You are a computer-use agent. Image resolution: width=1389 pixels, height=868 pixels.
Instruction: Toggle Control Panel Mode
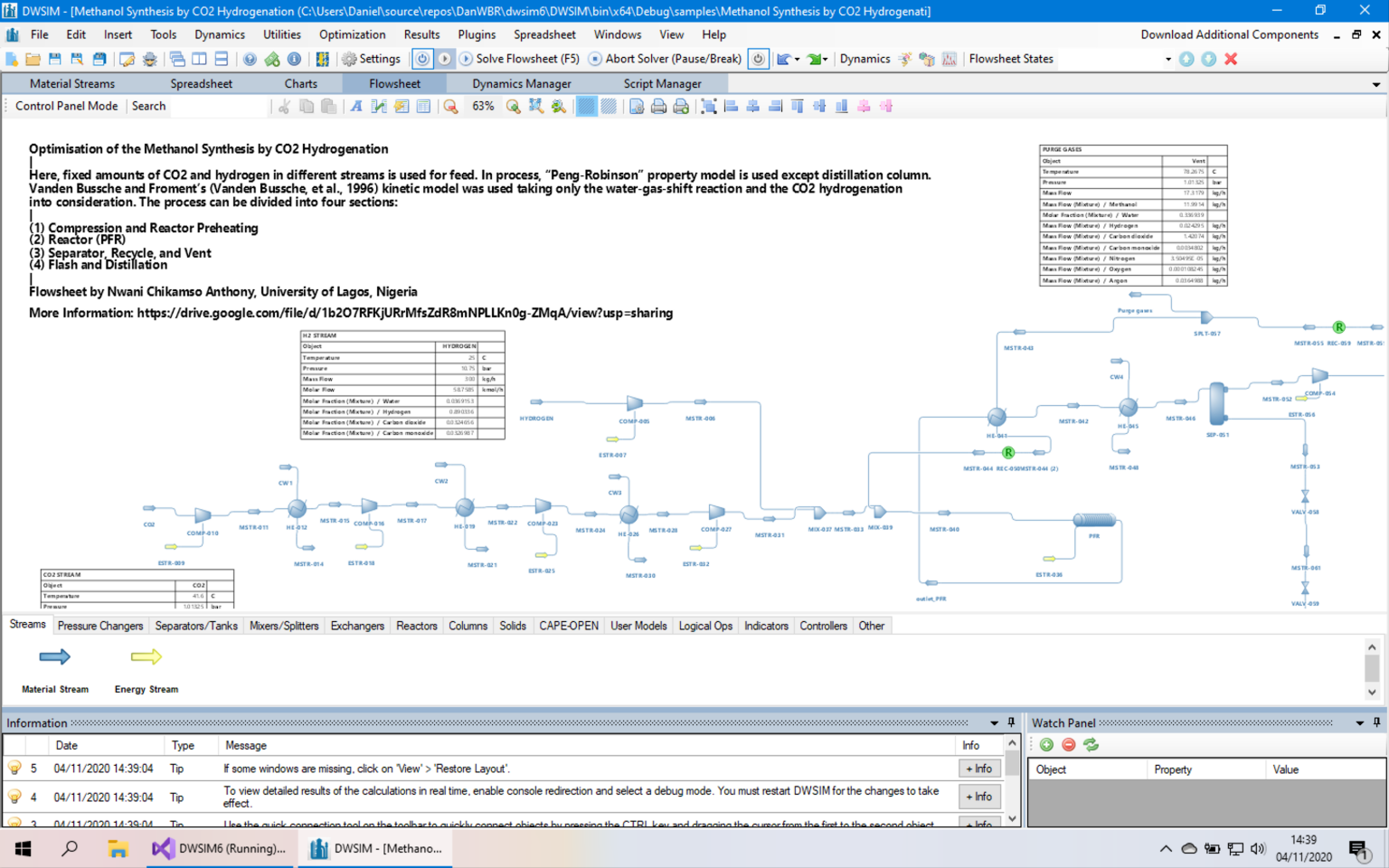[65, 106]
